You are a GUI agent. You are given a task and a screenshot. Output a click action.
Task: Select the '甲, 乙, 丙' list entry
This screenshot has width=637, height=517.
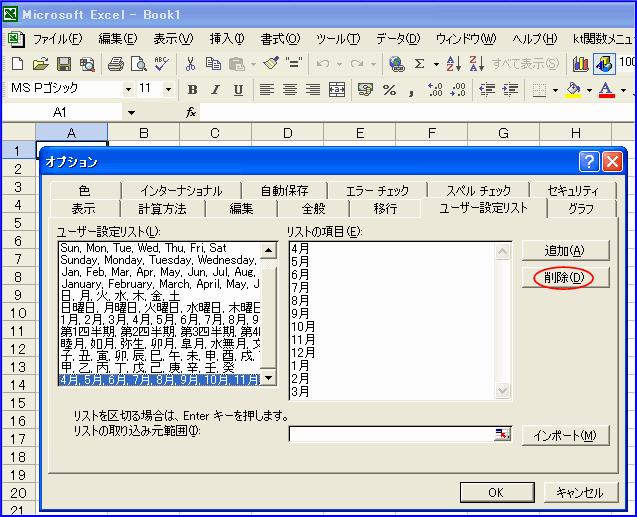point(159,368)
